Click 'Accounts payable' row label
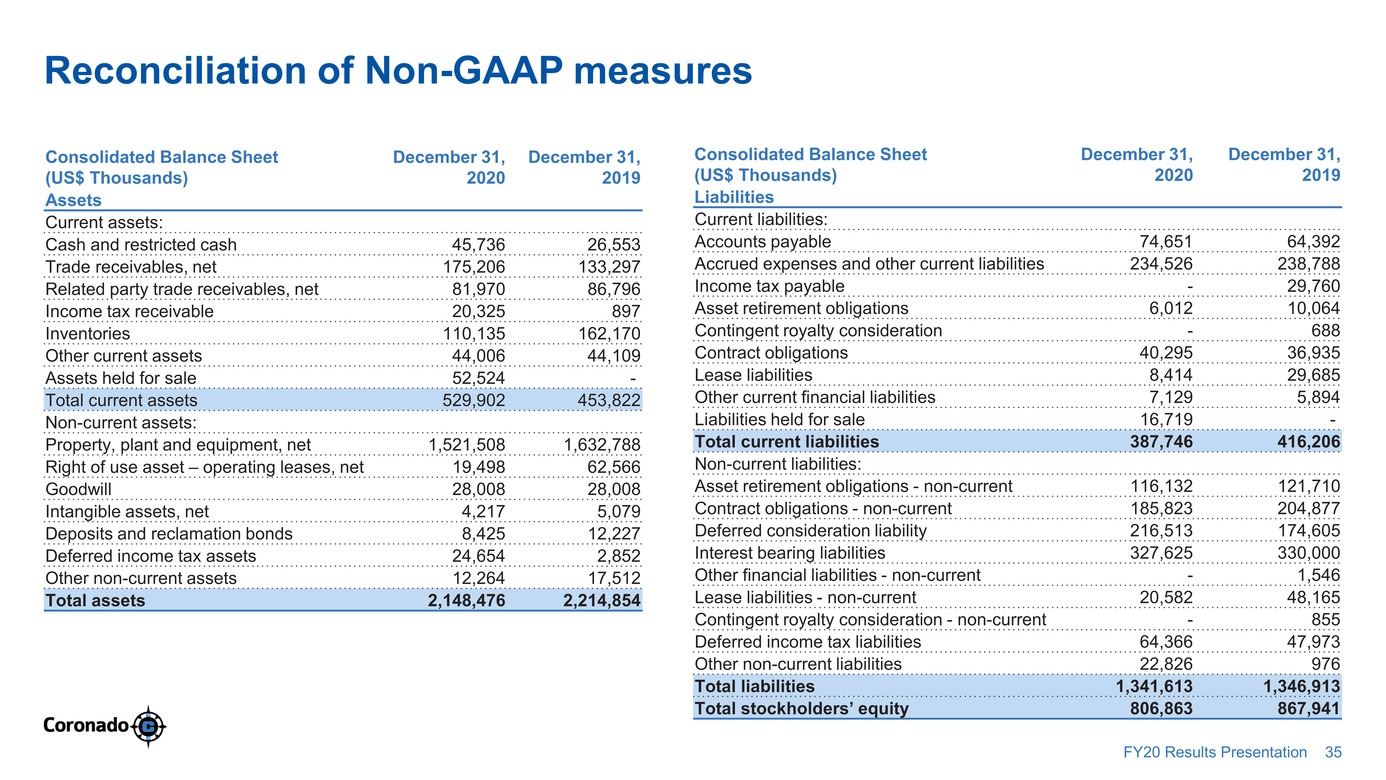This screenshot has height=780, width=1386. pos(762,241)
